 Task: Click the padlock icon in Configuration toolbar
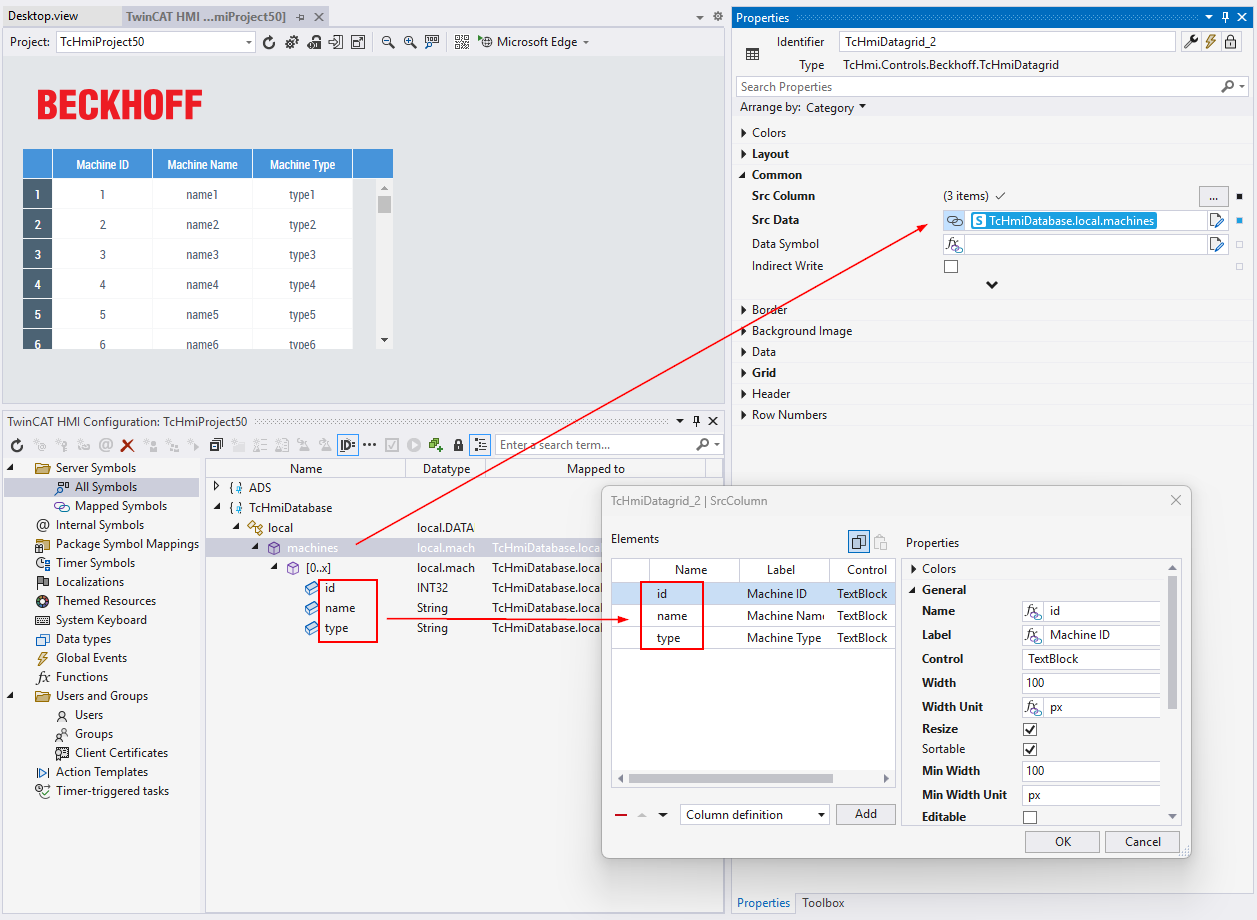pyautogui.click(x=458, y=445)
